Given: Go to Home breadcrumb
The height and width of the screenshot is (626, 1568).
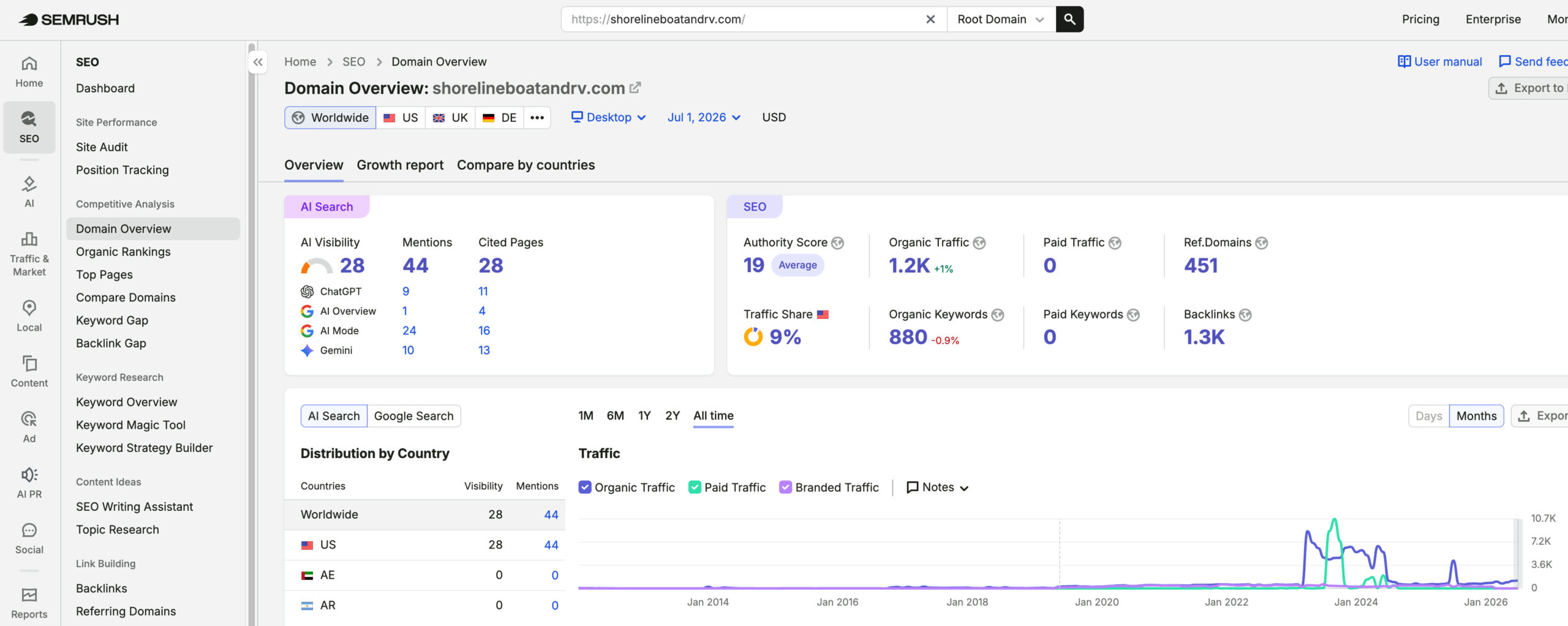Looking at the screenshot, I should (300, 61).
